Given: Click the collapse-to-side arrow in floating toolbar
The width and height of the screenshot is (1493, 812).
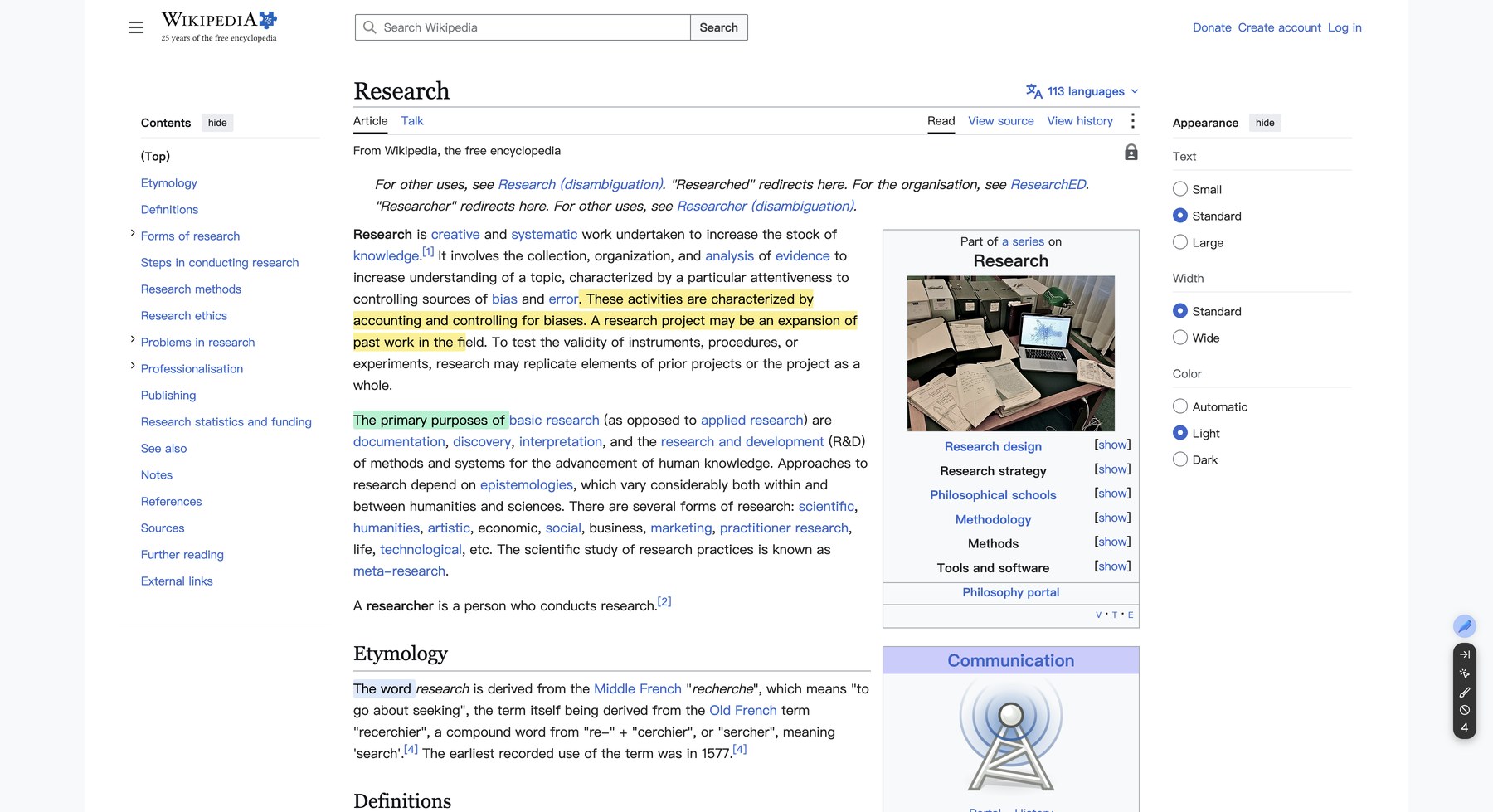Looking at the screenshot, I should click(x=1464, y=654).
